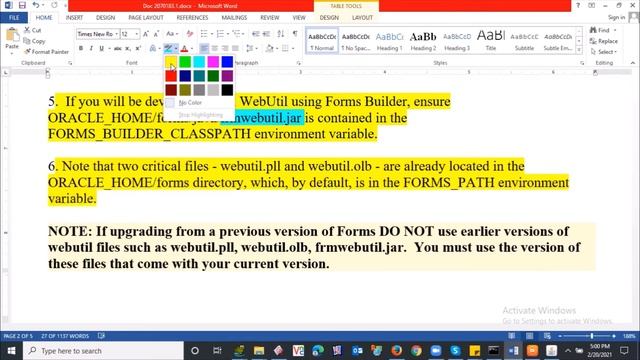
Task: Toggle Superscript formatting
Action: (138, 49)
